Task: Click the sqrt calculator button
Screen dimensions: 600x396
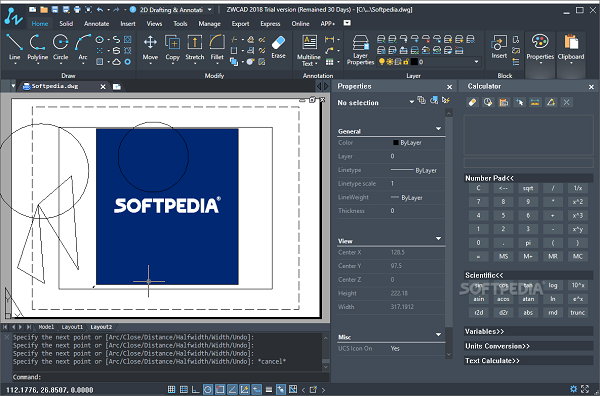Action: [528, 188]
